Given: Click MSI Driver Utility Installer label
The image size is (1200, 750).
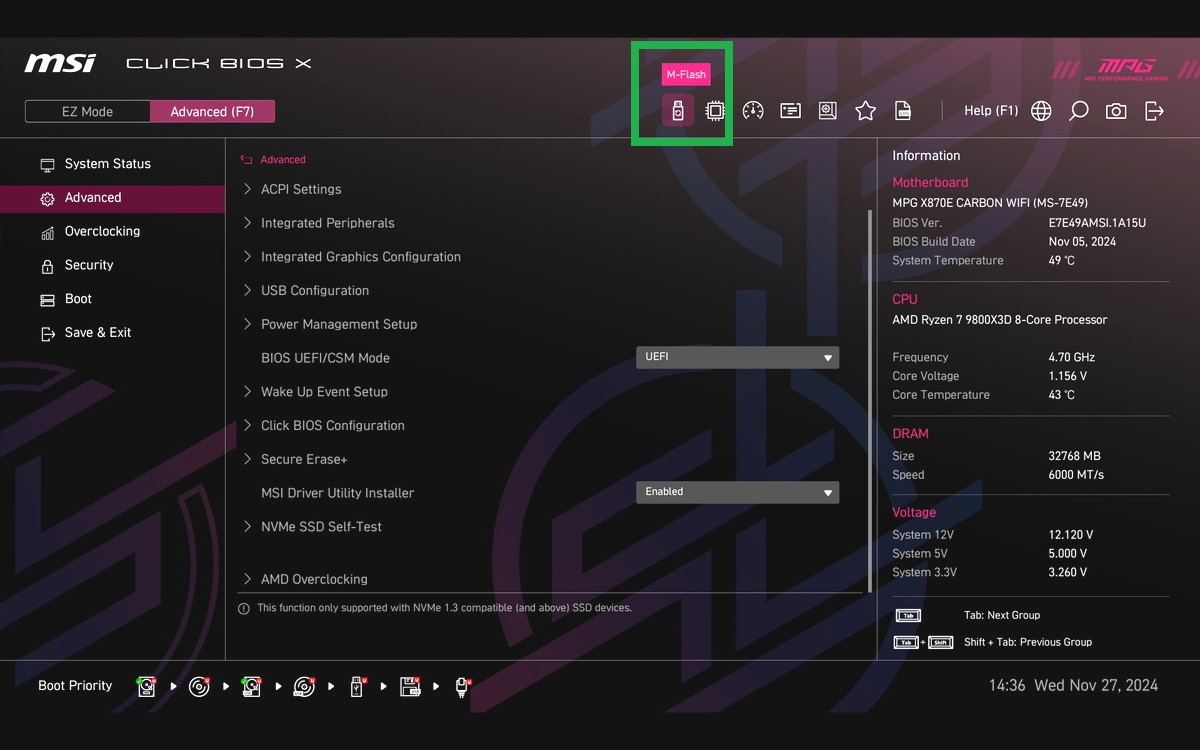Looking at the screenshot, I should point(337,493).
